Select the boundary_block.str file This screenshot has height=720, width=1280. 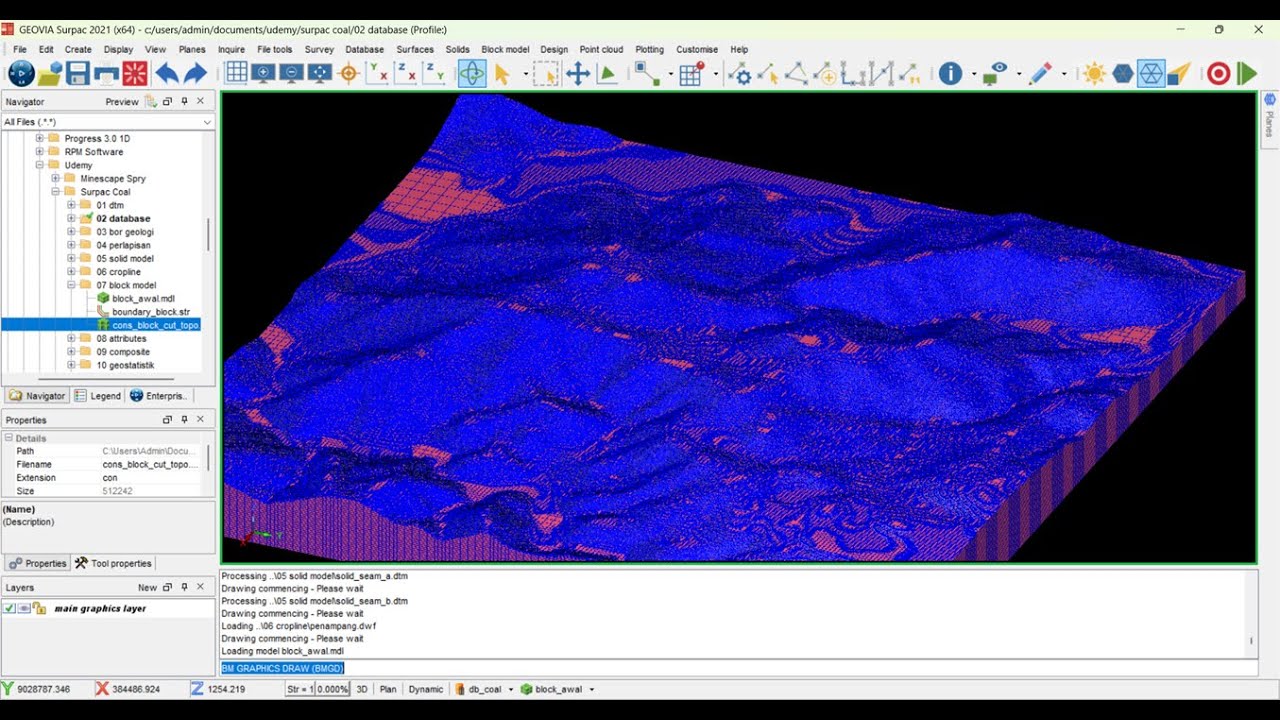point(150,312)
